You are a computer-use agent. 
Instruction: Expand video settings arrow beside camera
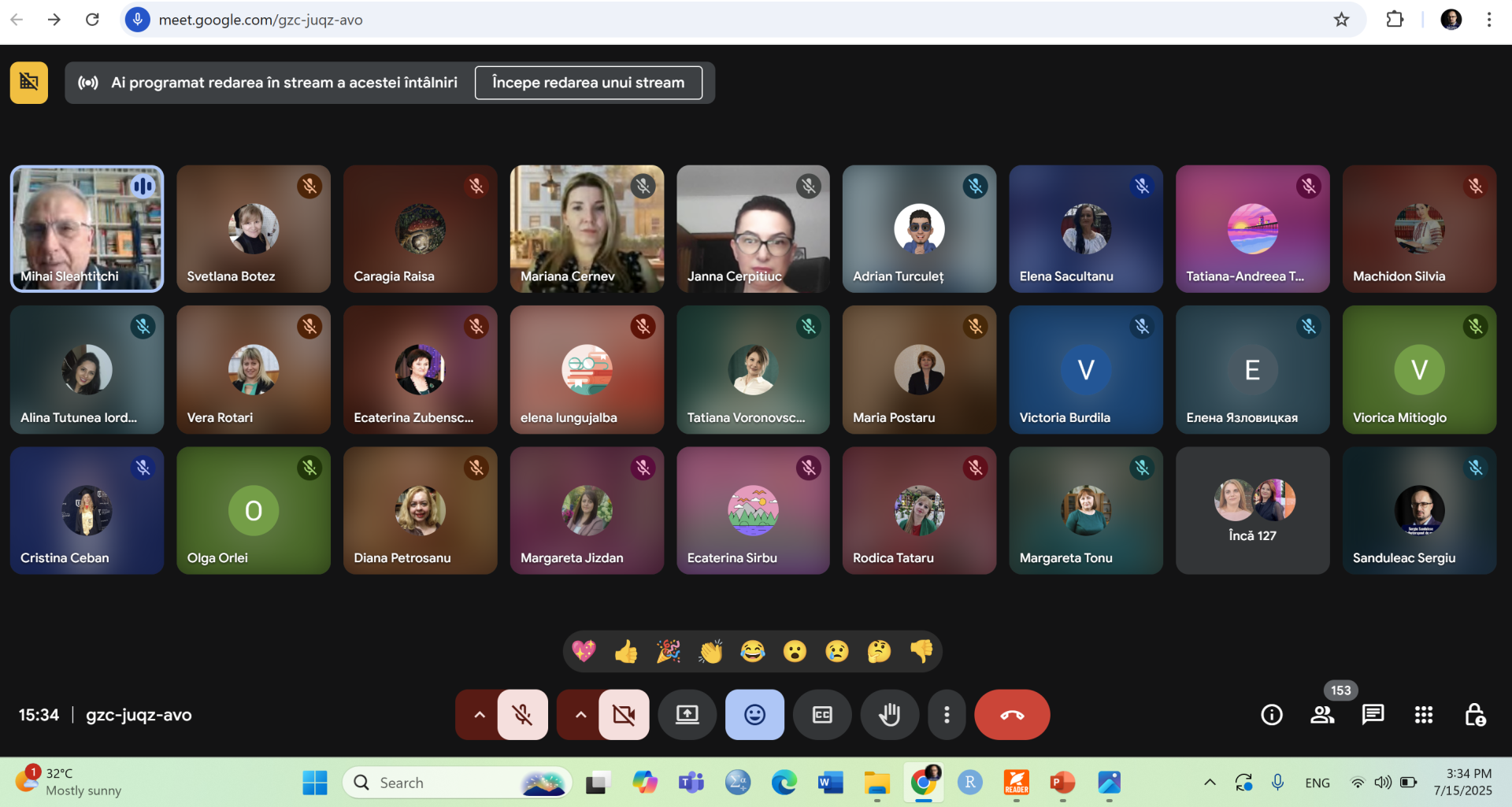click(580, 715)
